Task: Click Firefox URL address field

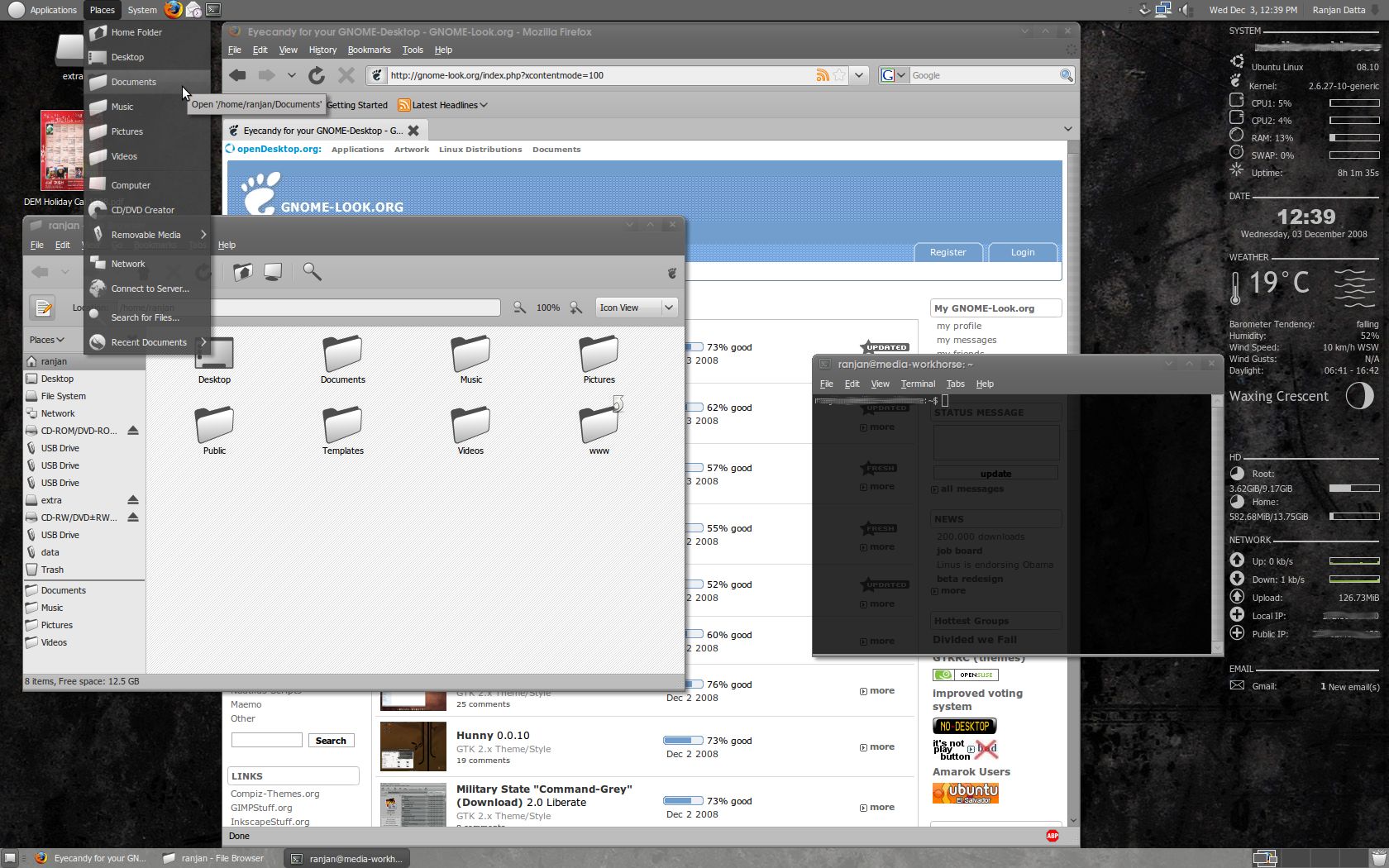Action: [x=600, y=75]
